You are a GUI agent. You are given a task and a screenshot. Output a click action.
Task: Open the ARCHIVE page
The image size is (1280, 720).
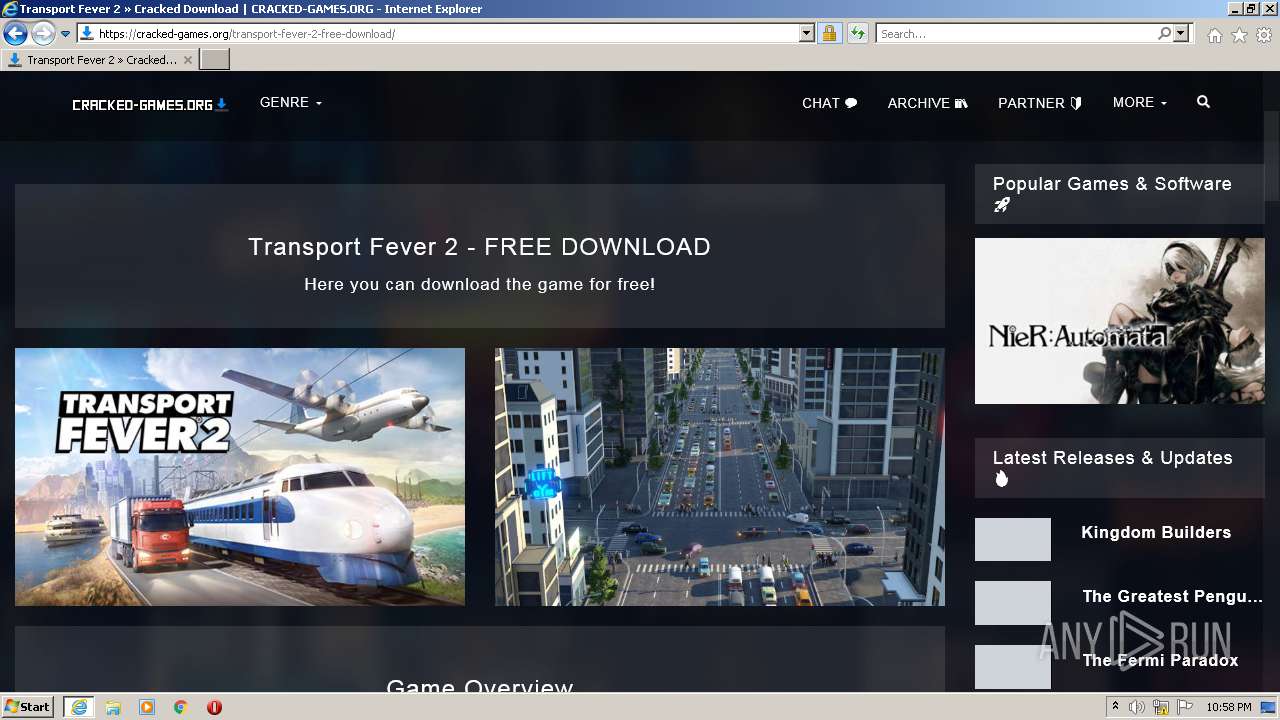click(x=927, y=103)
